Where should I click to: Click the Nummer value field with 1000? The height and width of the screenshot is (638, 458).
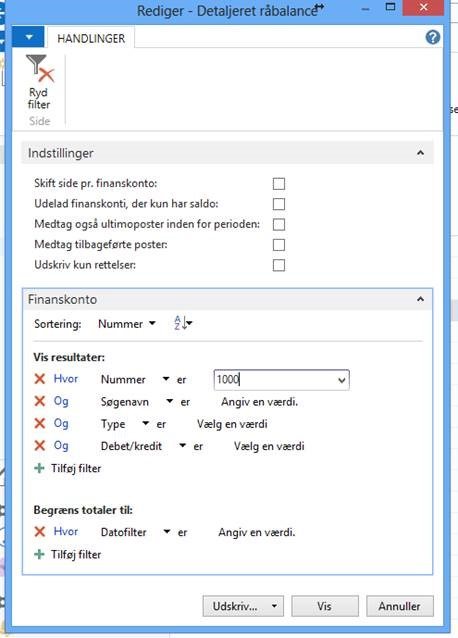(x=281, y=380)
